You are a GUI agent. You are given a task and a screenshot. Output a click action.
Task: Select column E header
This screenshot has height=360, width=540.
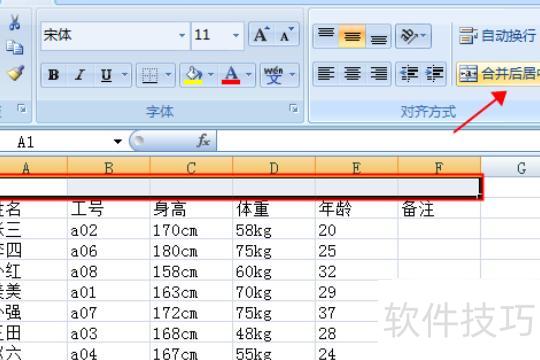pyautogui.click(x=357, y=167)
